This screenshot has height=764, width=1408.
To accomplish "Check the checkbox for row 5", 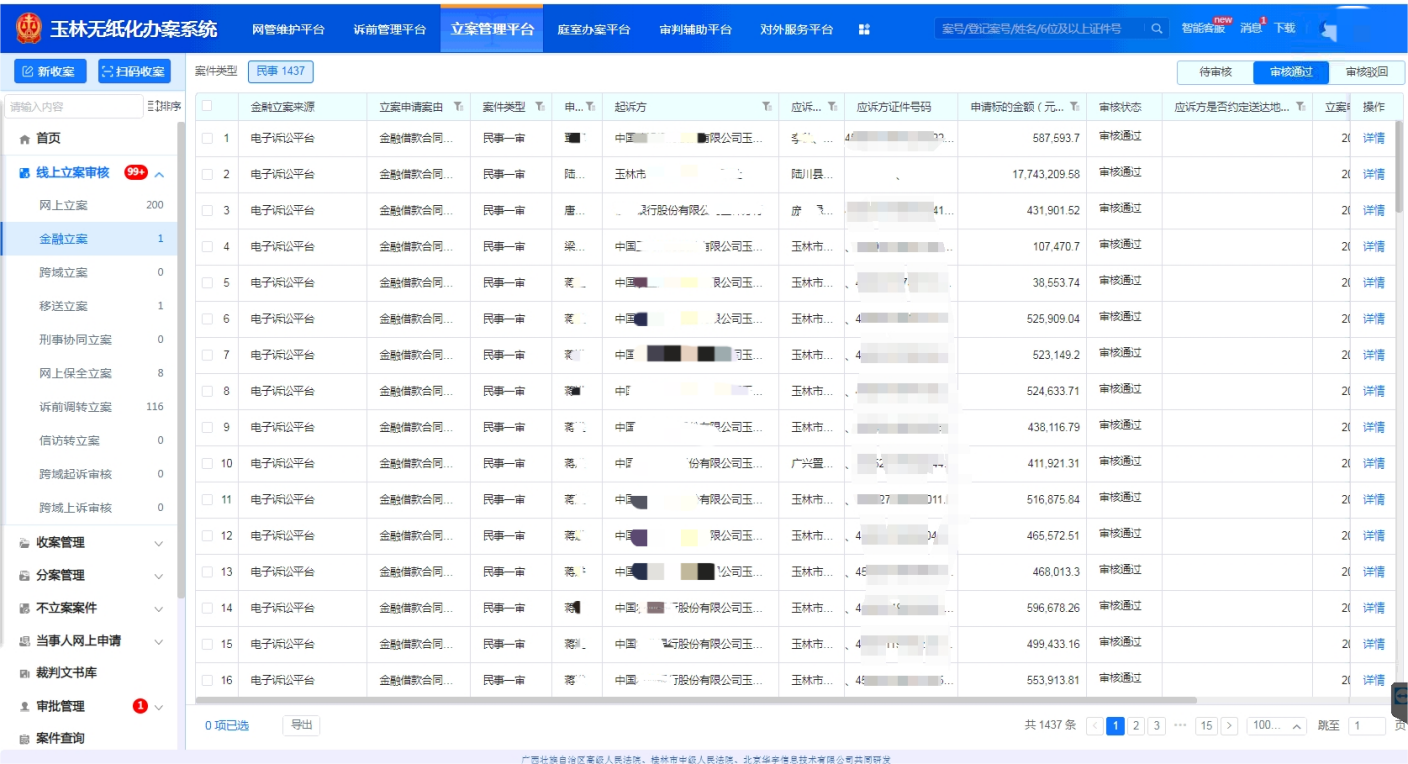I will click(207, 283).
